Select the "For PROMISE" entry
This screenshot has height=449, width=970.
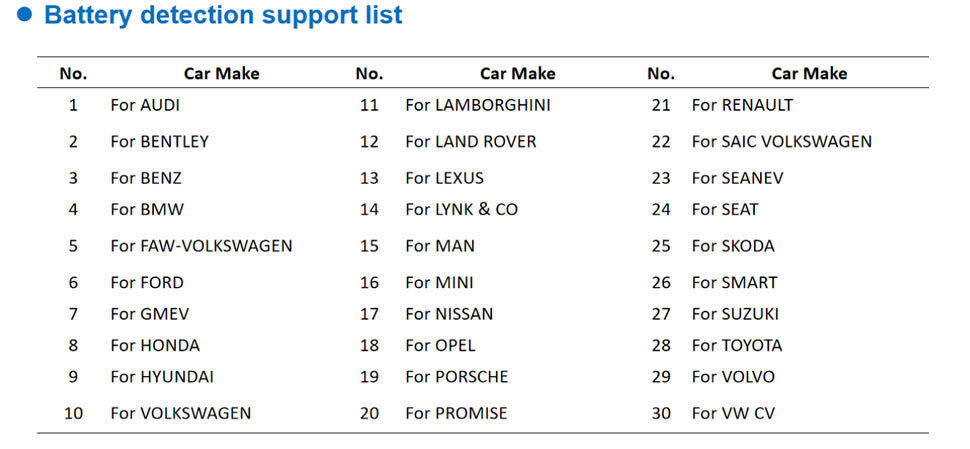click(456, 413)
